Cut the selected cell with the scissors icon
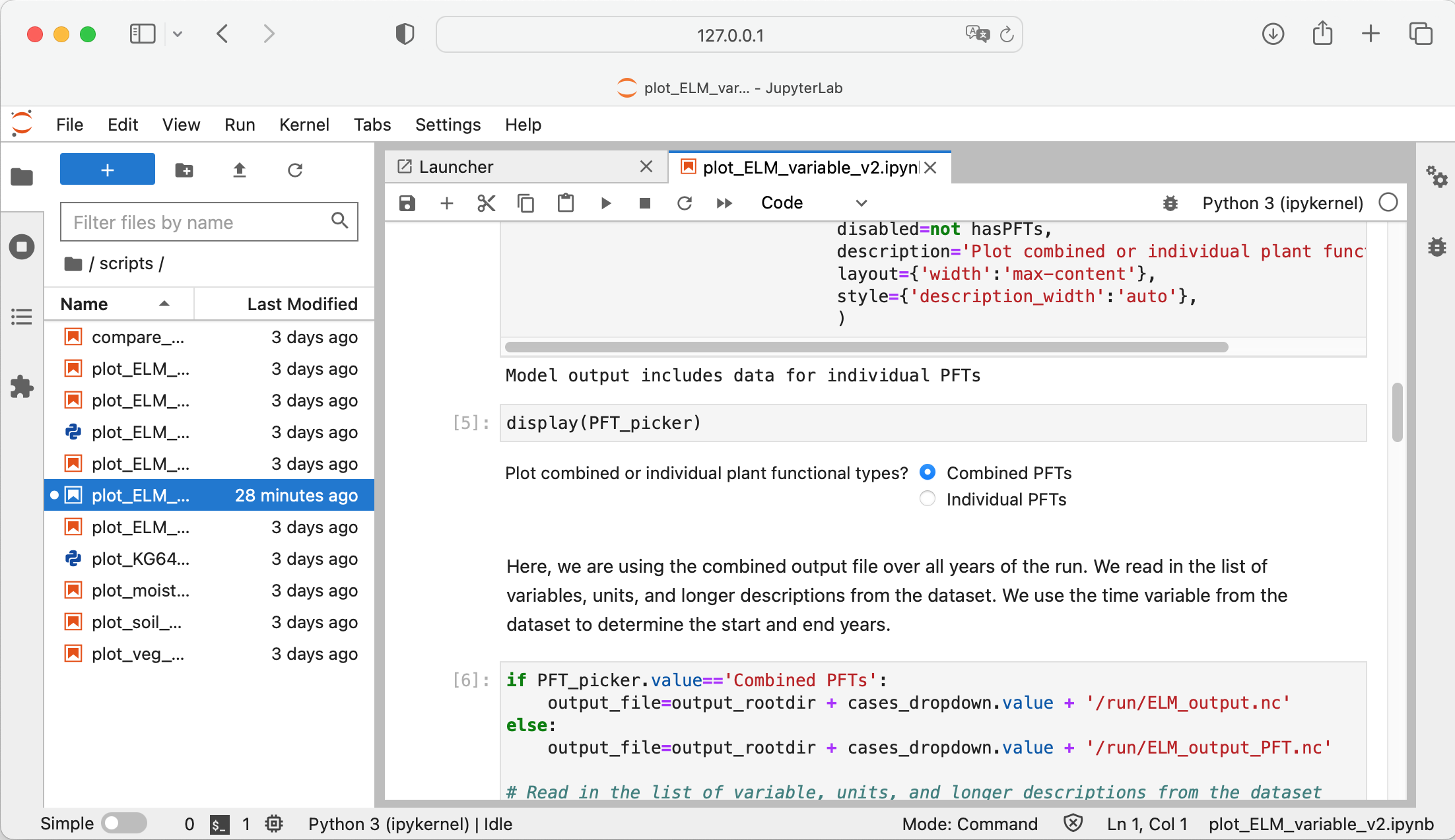This screenshot has width=1455, height=840. click(486, 203)
